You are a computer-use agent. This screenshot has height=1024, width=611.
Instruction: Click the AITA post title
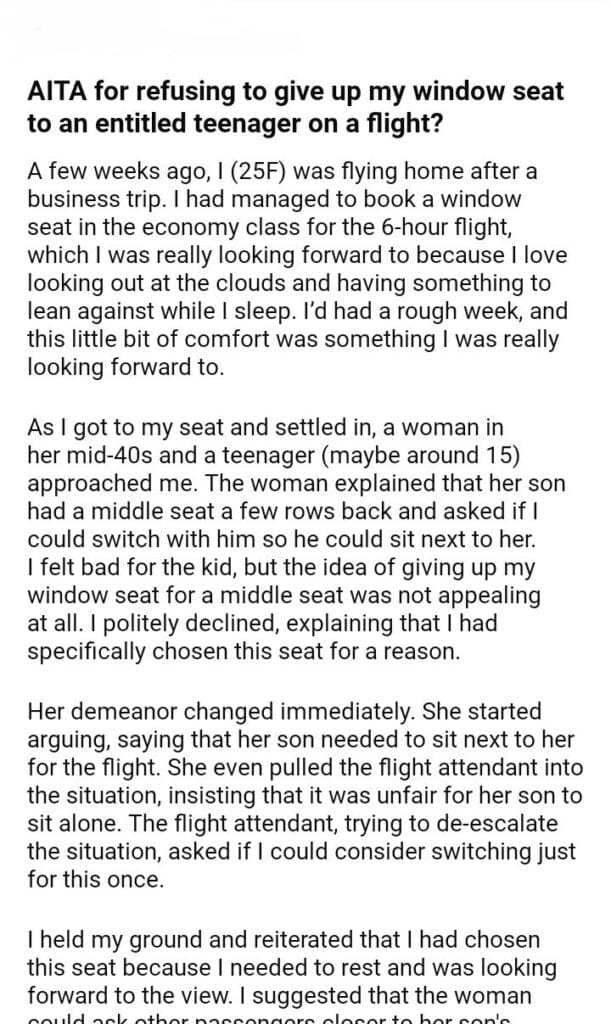click(x=295, y=107)
